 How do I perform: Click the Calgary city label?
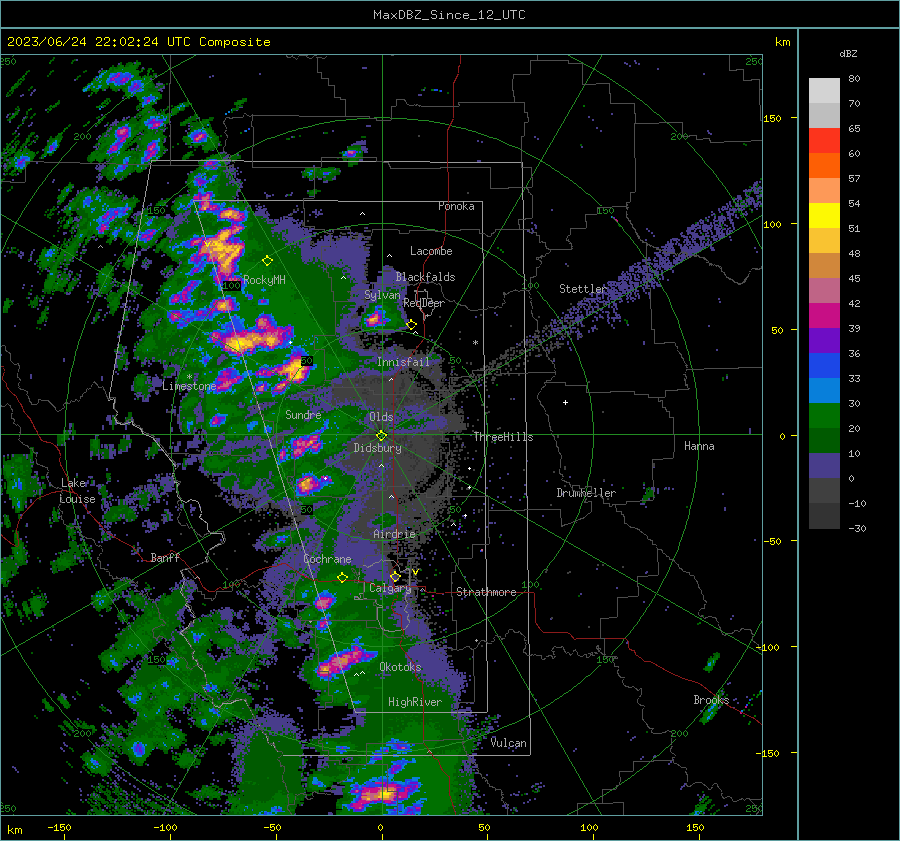tap(390, 588)
